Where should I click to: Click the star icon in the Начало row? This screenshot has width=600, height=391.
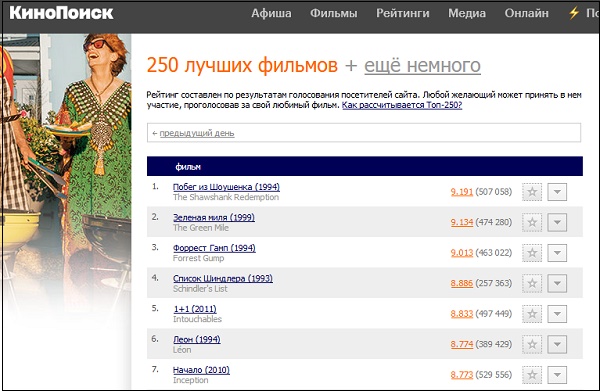pos(532,375)
